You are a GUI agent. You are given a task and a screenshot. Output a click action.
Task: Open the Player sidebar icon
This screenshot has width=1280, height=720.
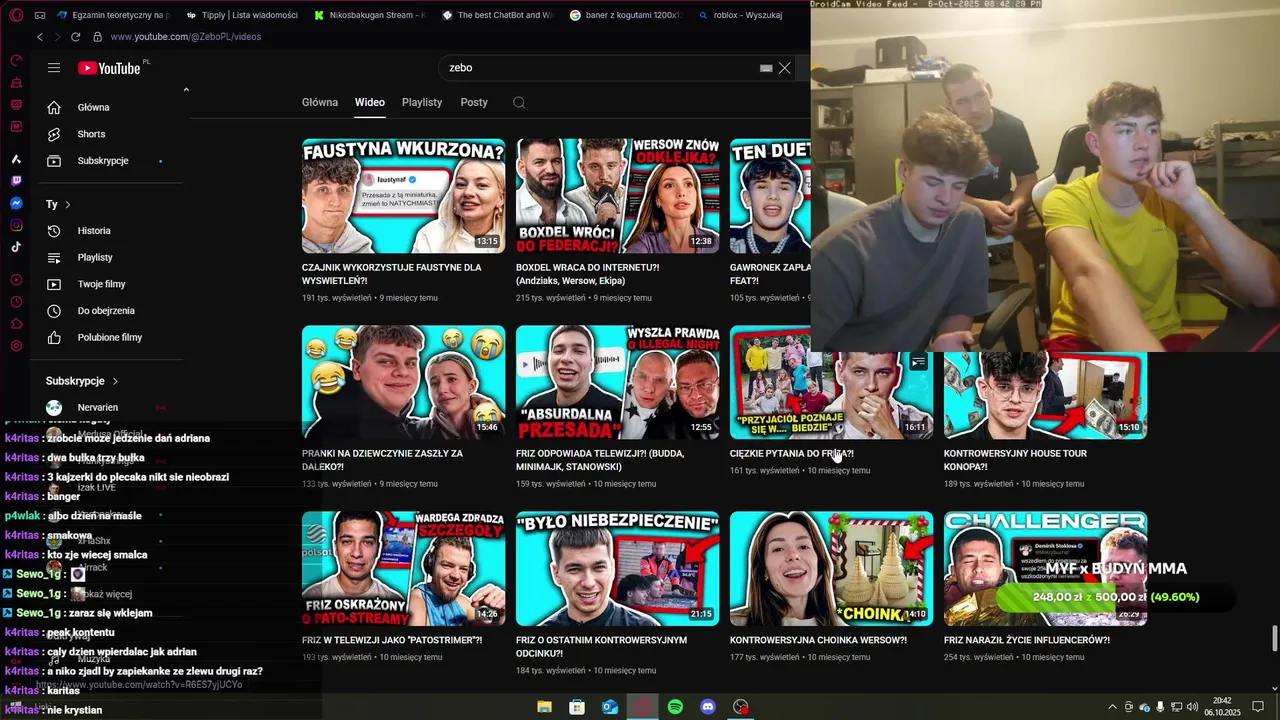click(x=16, y=280)
